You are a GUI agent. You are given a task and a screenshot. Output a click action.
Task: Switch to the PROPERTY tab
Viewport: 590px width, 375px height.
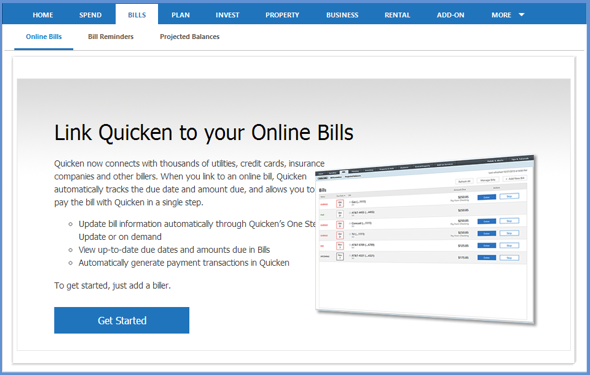click(282, 15)
